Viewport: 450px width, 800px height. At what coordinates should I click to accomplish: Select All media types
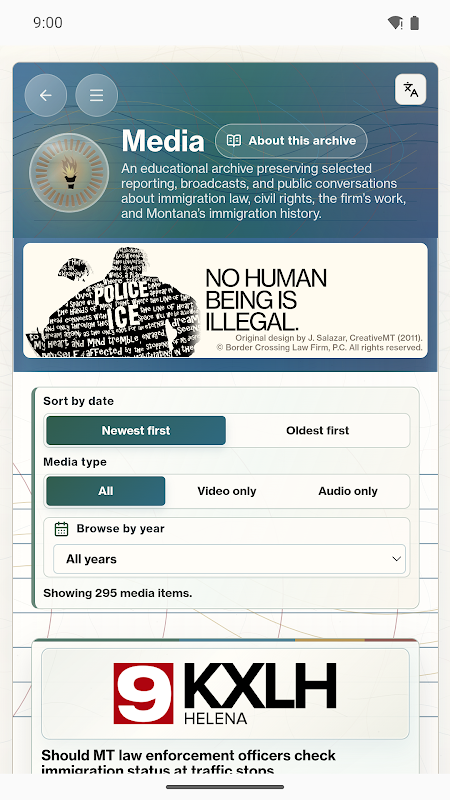point(106,491)
